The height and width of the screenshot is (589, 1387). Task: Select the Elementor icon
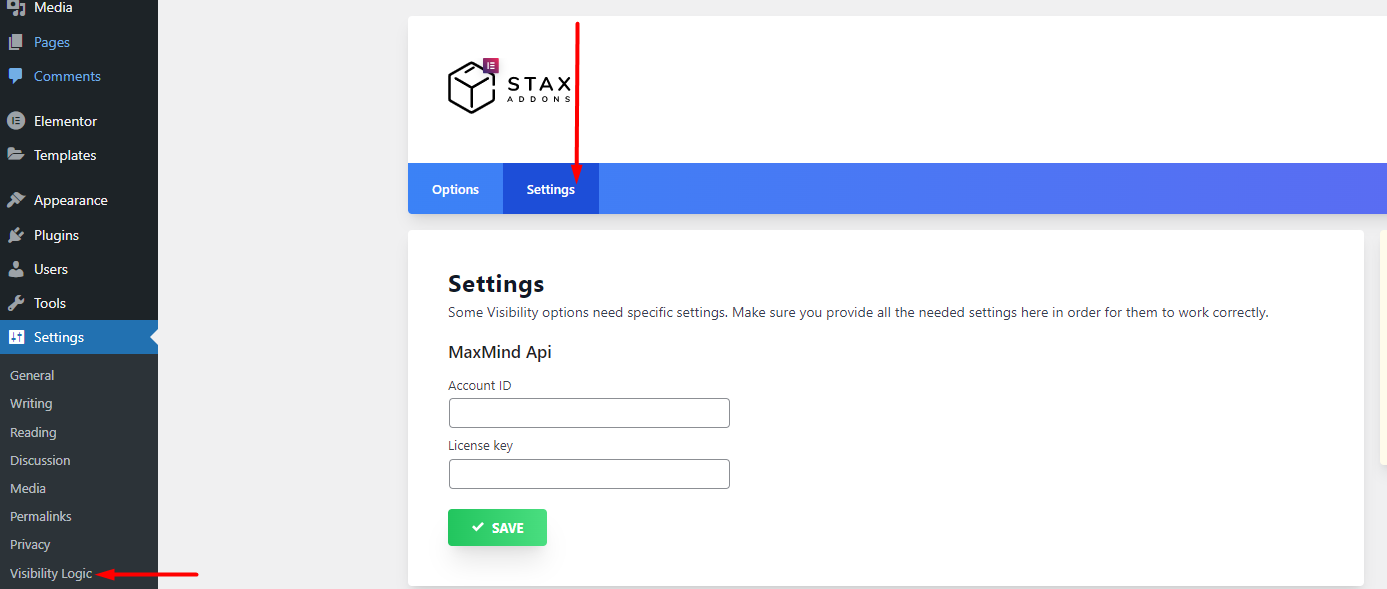(17, 120)
